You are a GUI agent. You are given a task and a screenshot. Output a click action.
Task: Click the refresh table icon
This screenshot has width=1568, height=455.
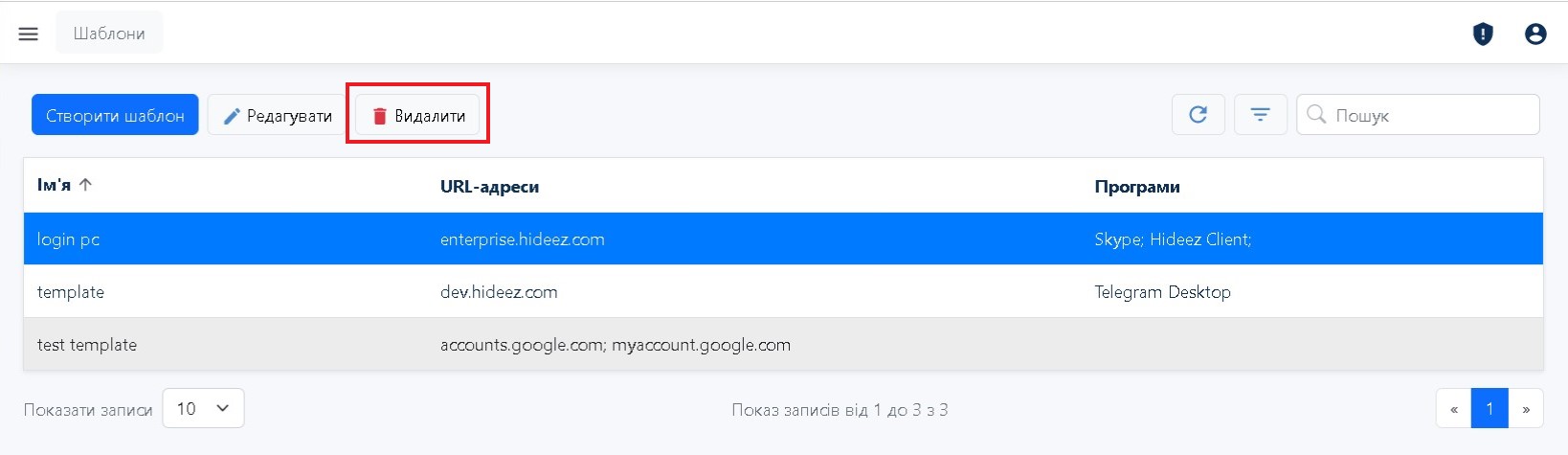pyautogui.click(x=1198, y=115)
